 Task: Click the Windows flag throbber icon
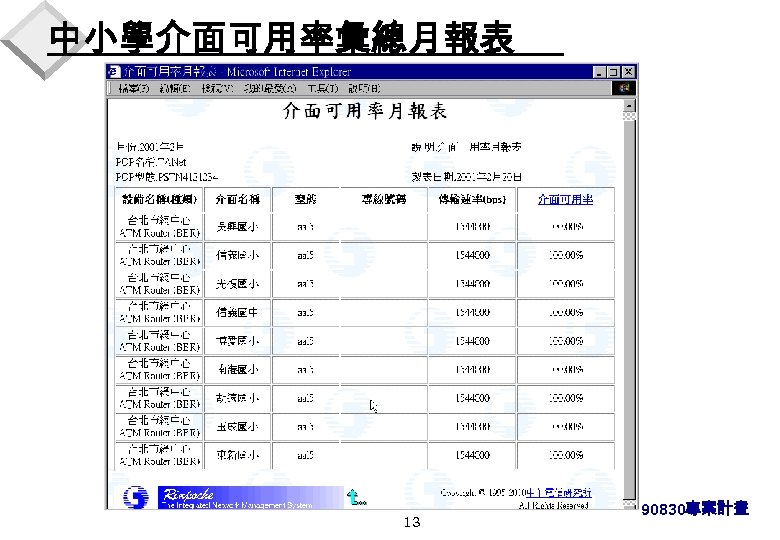624,89
